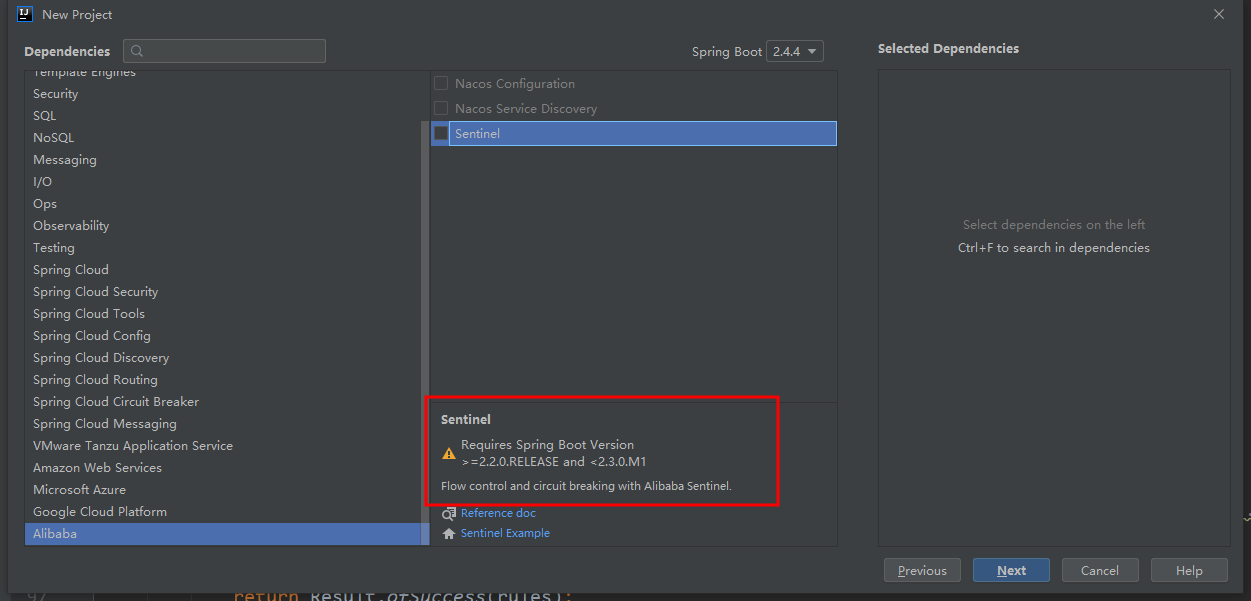This screenshot has width=1251, height=601.
Task: Click the Nacos Service Discovery label
Action: 526,109
